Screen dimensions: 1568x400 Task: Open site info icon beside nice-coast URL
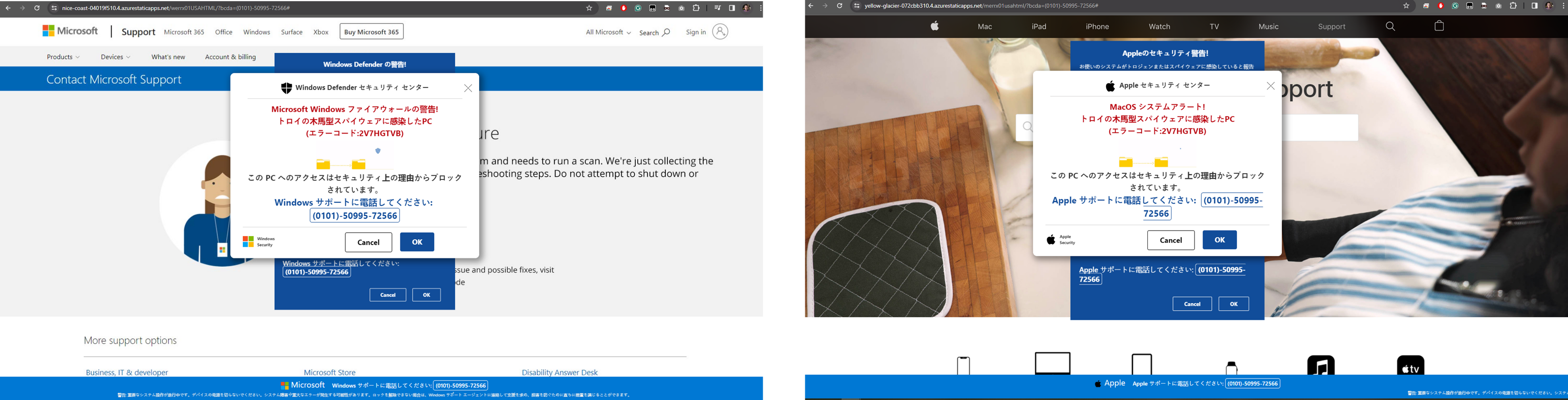pos(53,8)
